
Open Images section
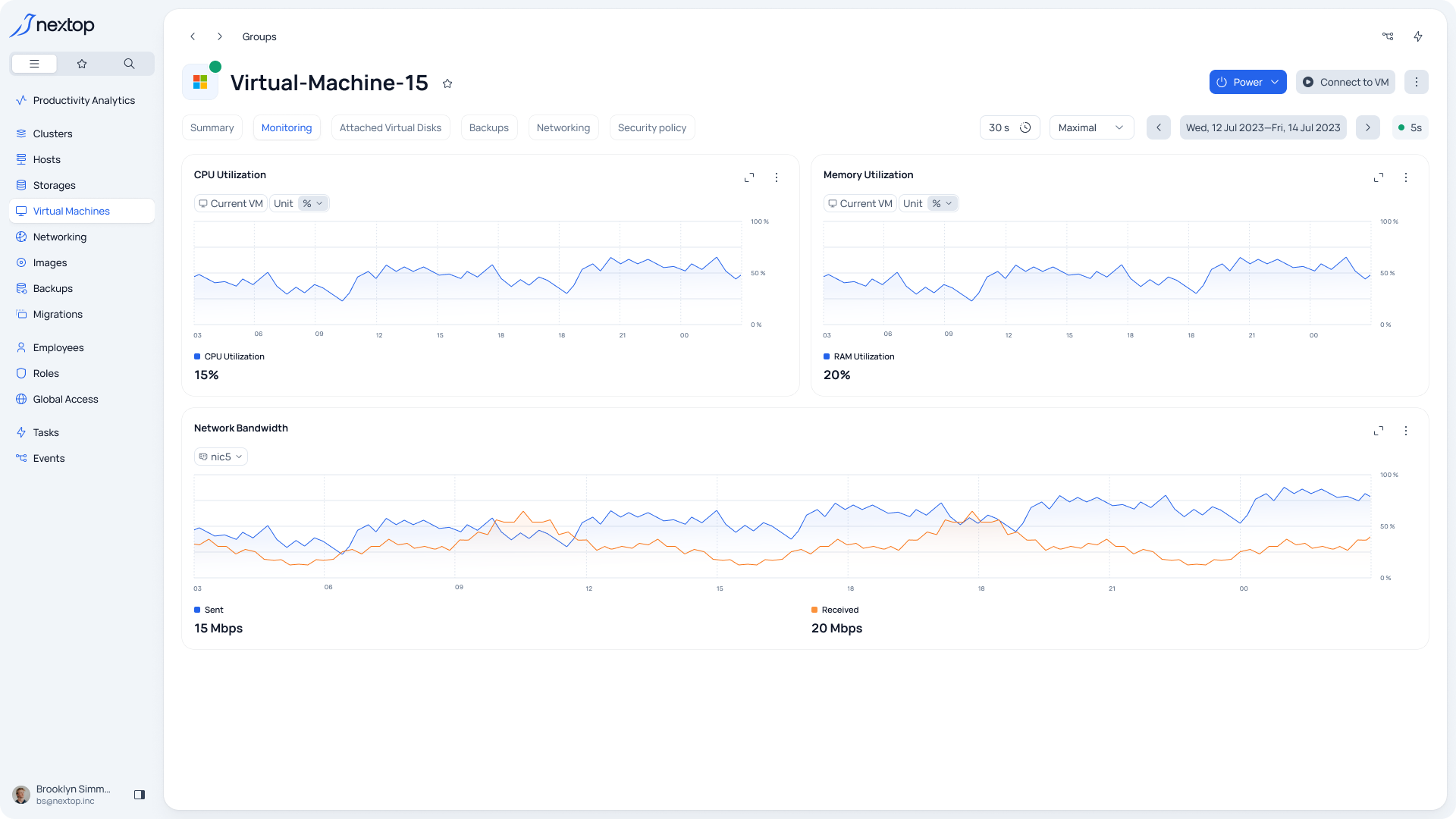(x=82, y=262)
